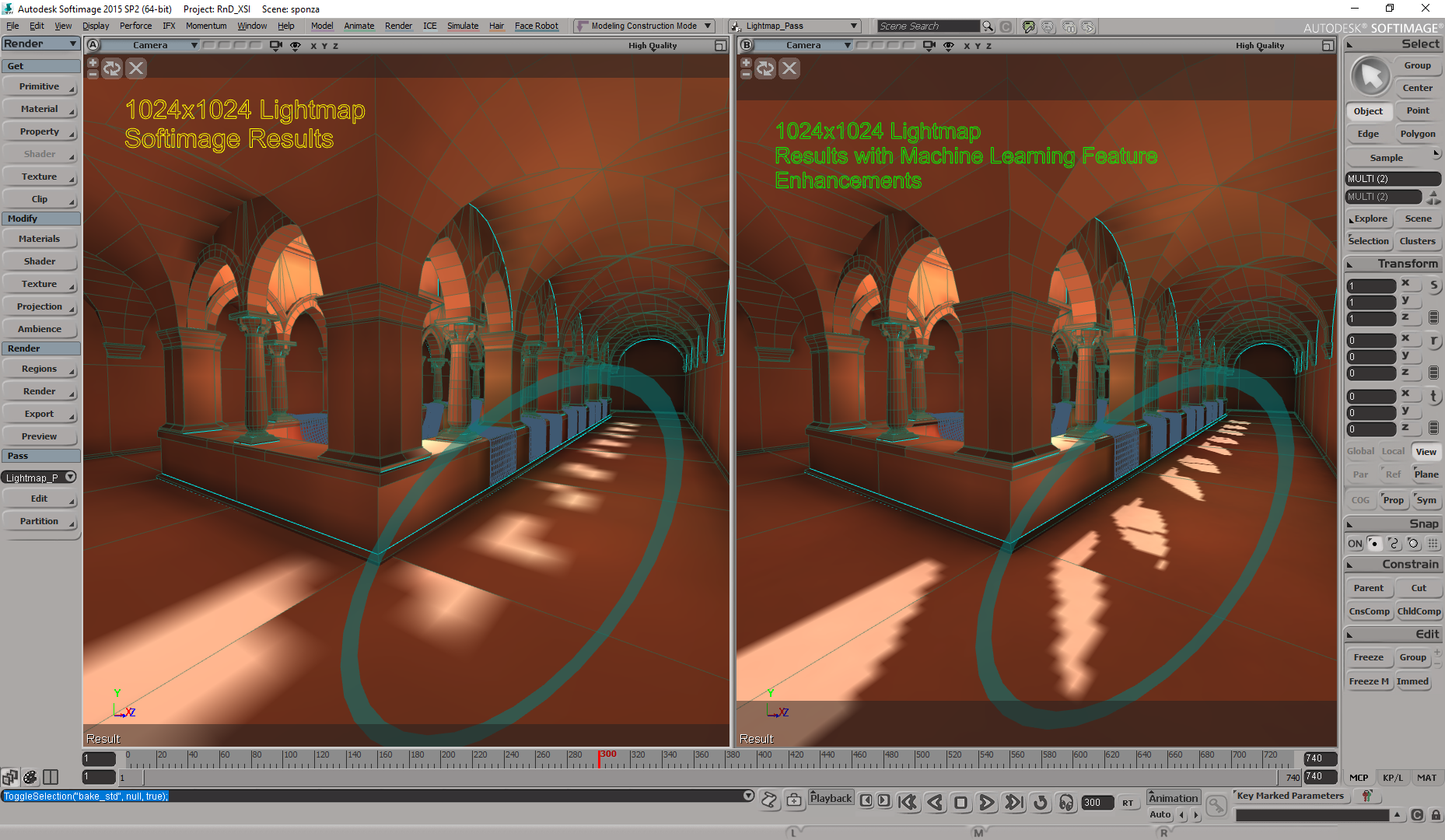Open the Display menu

point(96,26)
